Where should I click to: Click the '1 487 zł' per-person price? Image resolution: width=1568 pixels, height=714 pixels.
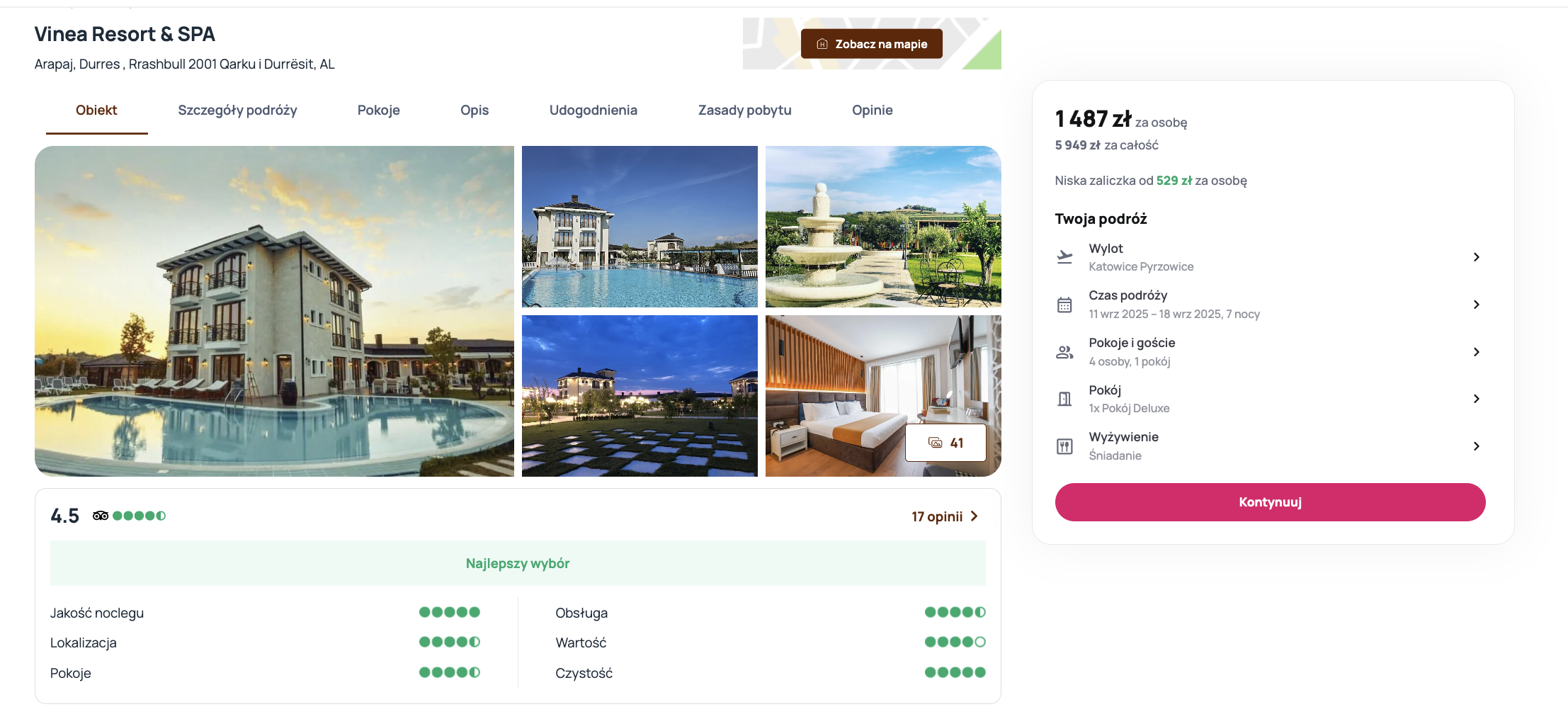point(1093,119)
